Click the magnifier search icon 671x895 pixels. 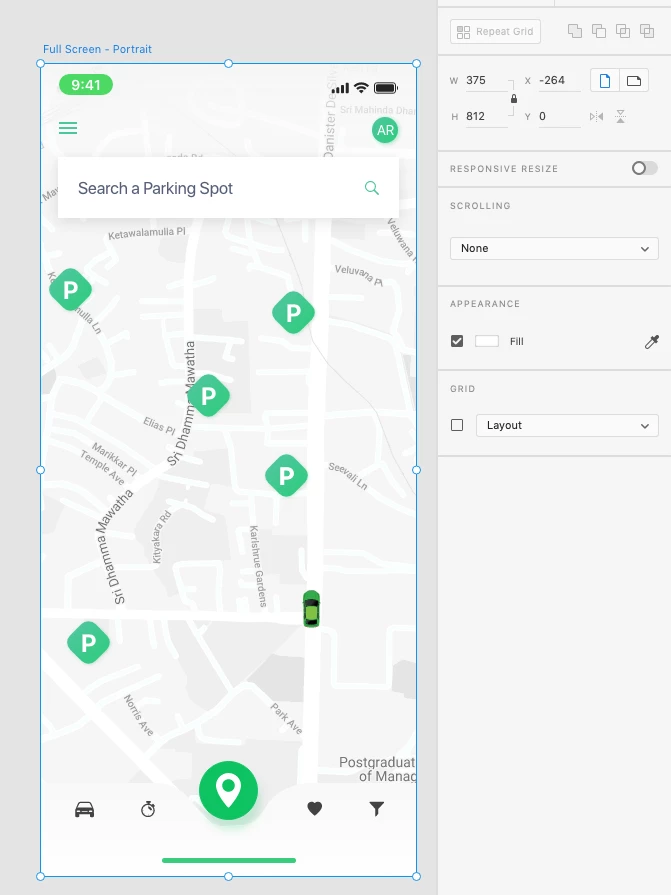pos(371,188)
